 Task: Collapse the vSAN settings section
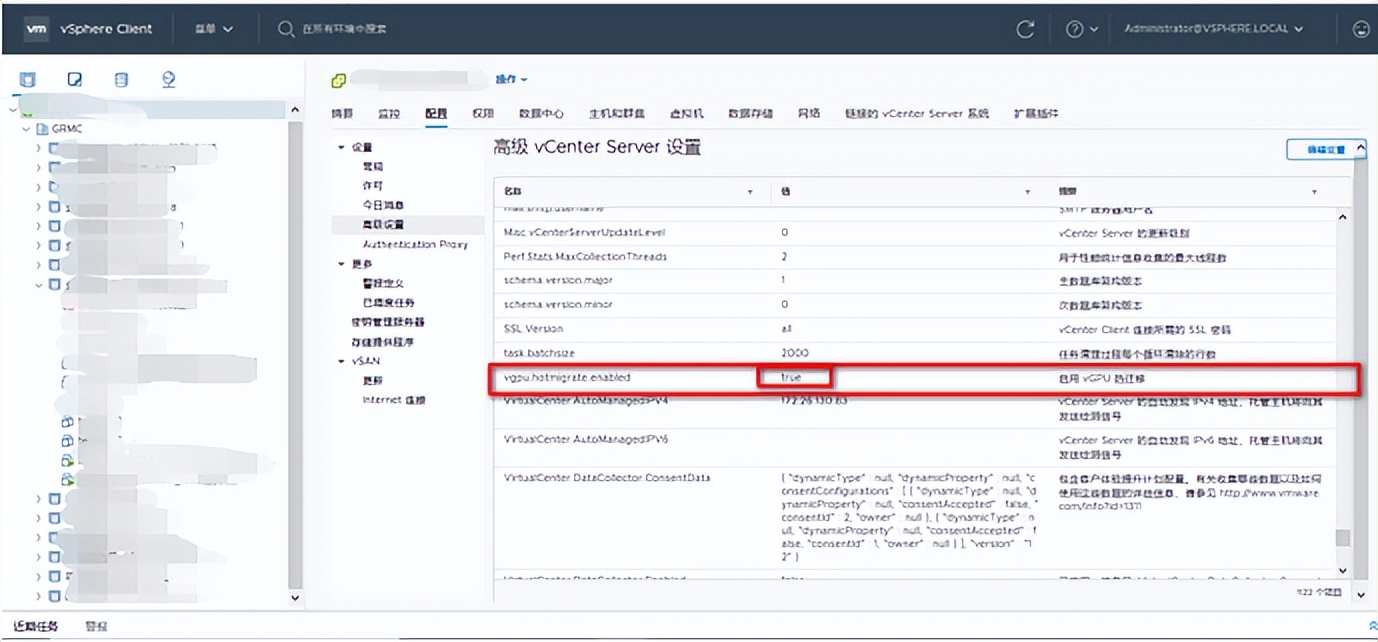pos(342,361)
